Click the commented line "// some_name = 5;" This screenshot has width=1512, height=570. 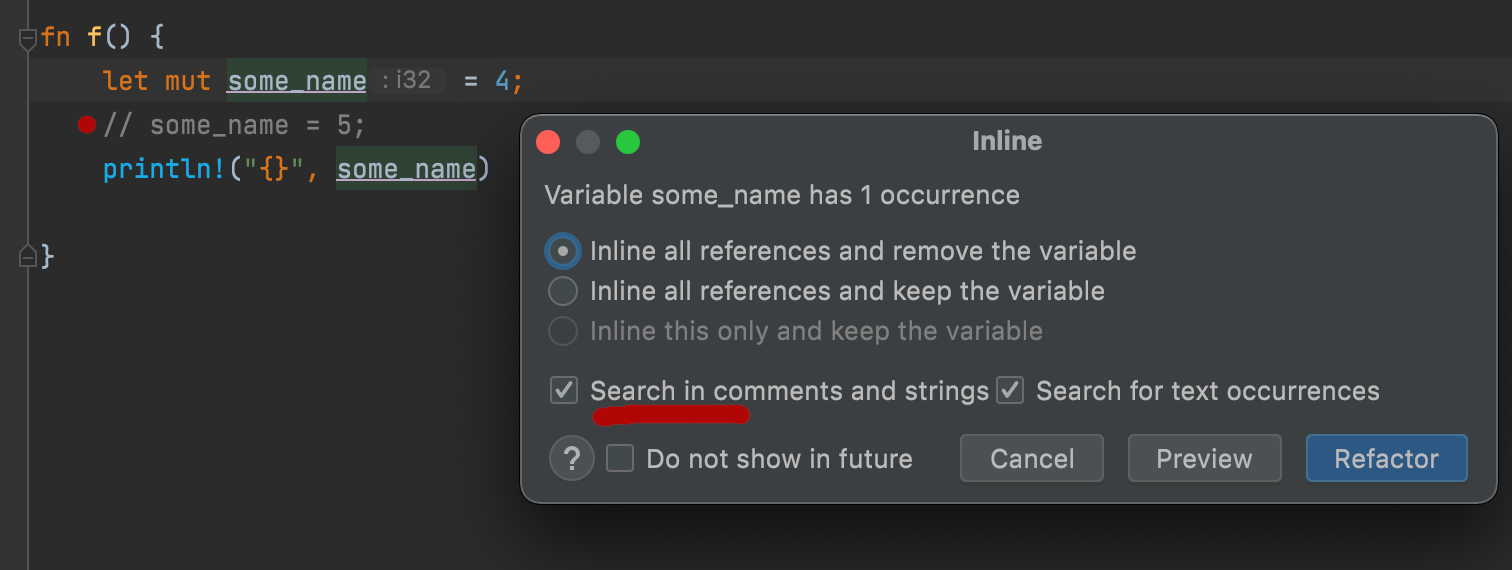coord(235,126)
